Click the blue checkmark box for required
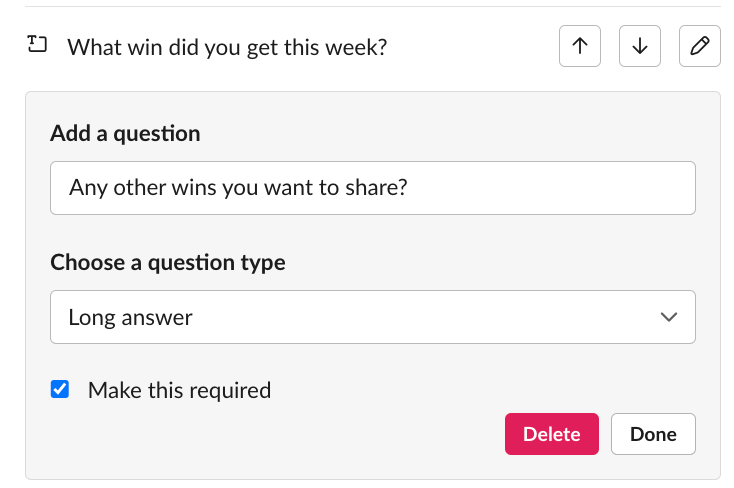734x488 pixels. pos(60,389)
